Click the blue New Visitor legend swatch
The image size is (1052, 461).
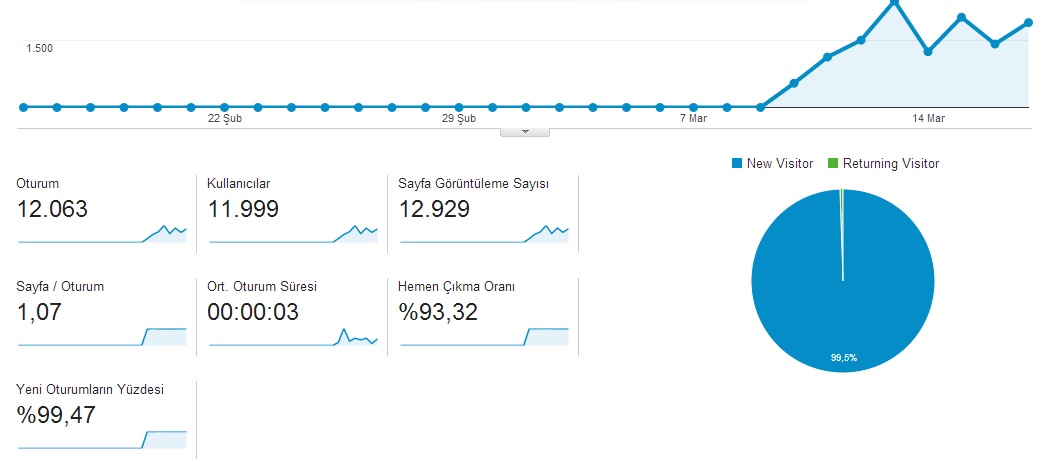[738, 164]
